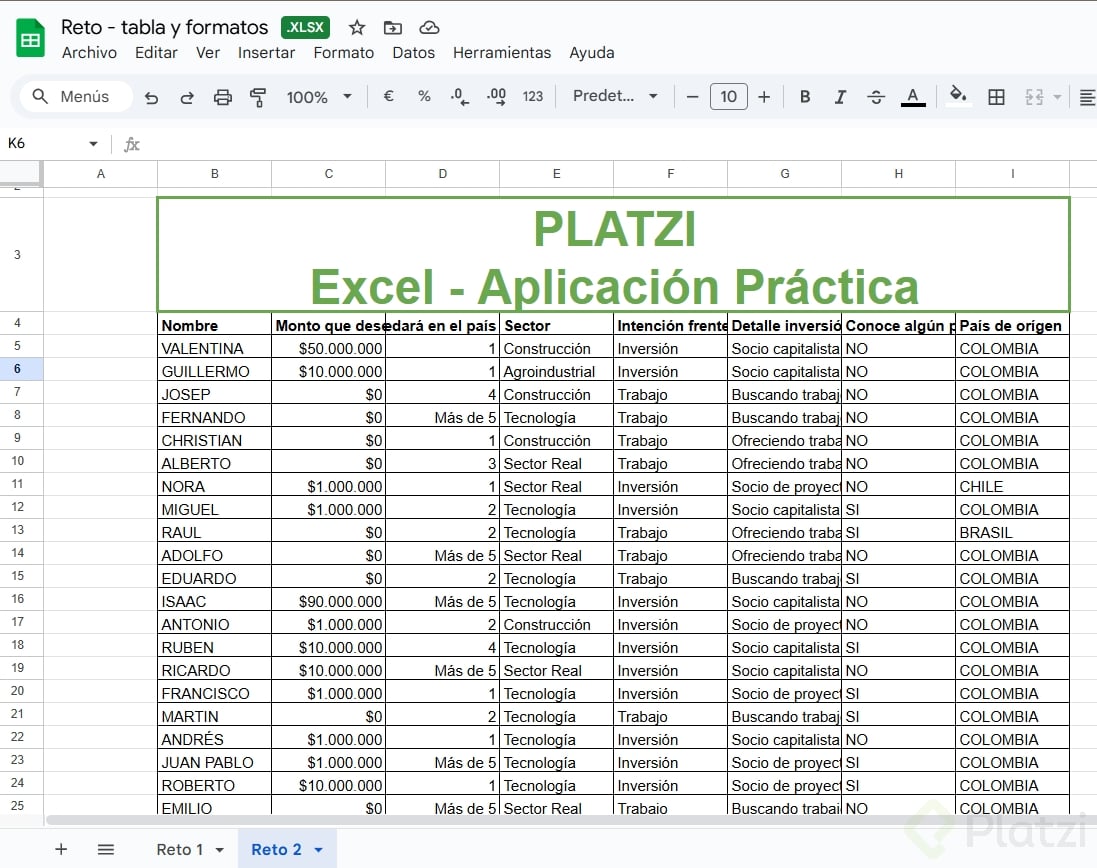Open the Editar menu
Viewport: 1097px width, 868px height.
[x=156, y=52]
